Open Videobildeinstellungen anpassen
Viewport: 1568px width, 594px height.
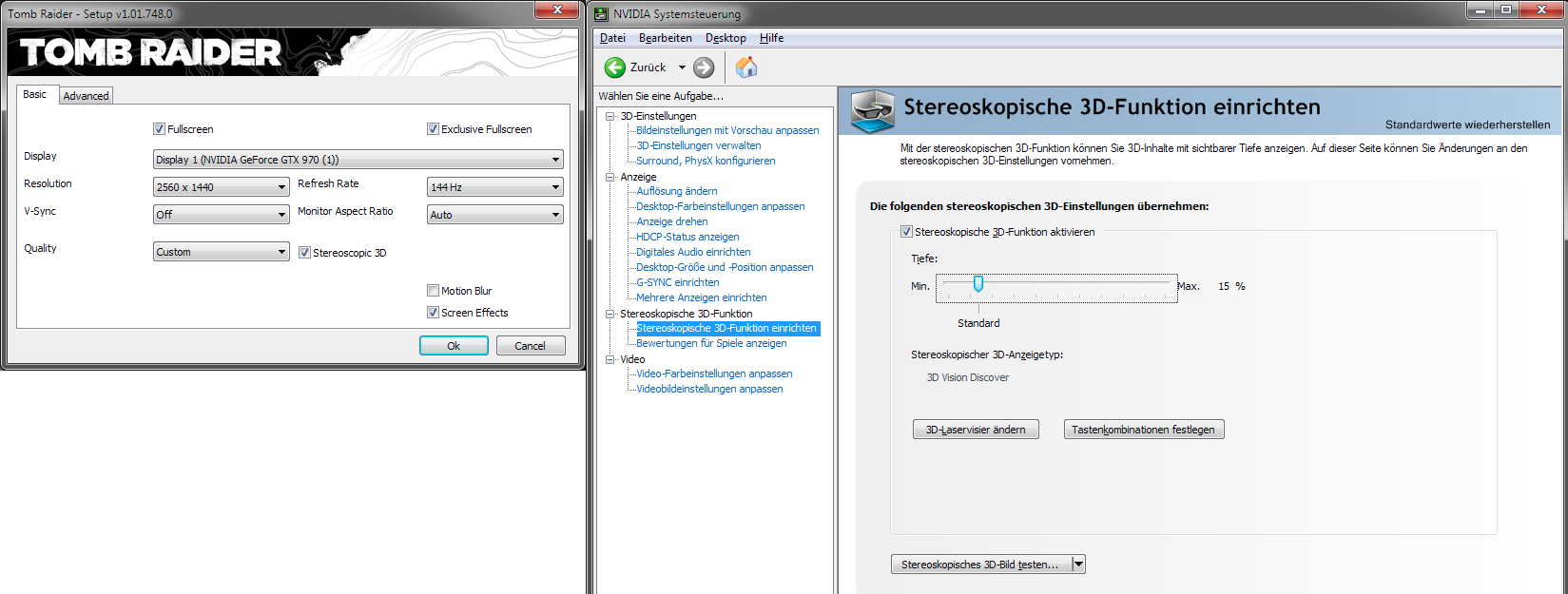pyautogui.click(x=709, y=389)
